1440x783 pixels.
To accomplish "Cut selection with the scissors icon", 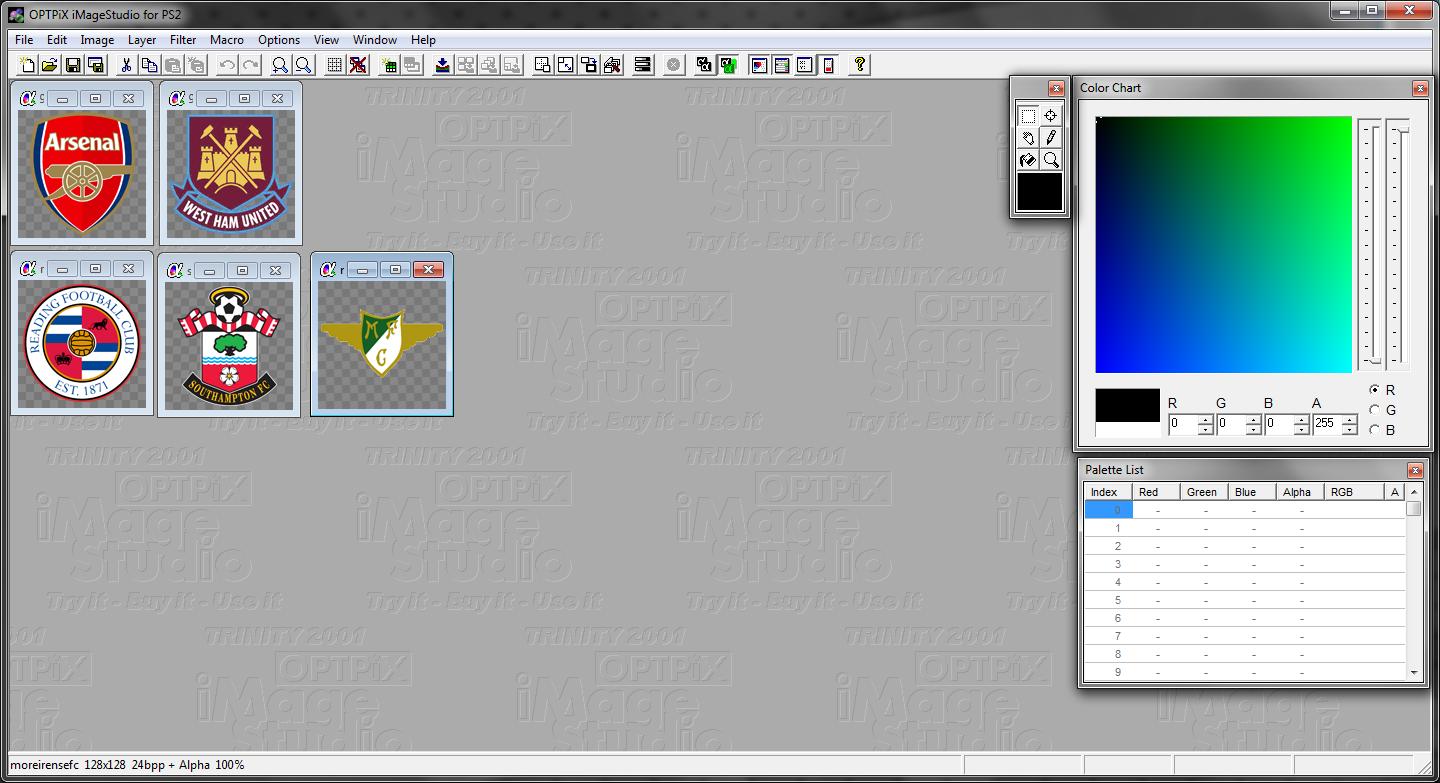I will 126,65.
